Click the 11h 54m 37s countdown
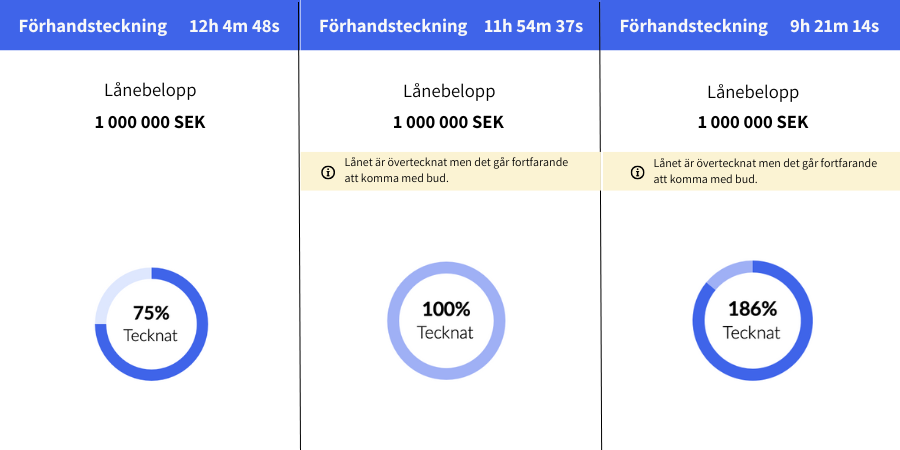The height and width of the screenshot is (450, 900). [533, 26]
